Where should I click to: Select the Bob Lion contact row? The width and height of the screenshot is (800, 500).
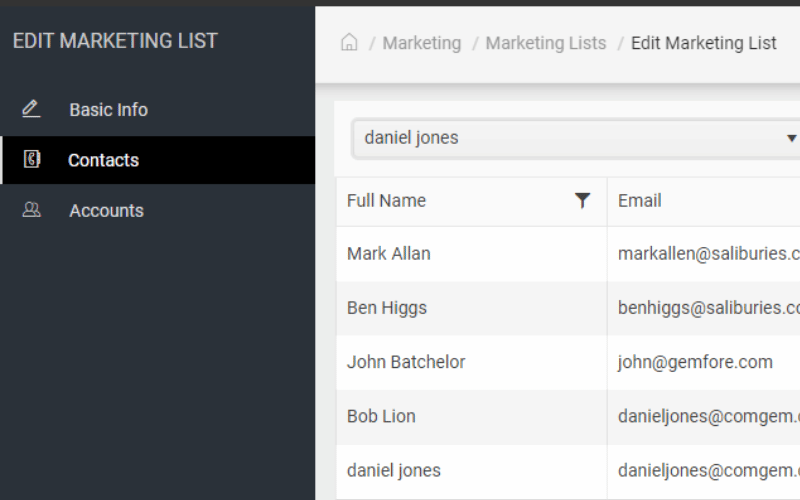(381, 416)
